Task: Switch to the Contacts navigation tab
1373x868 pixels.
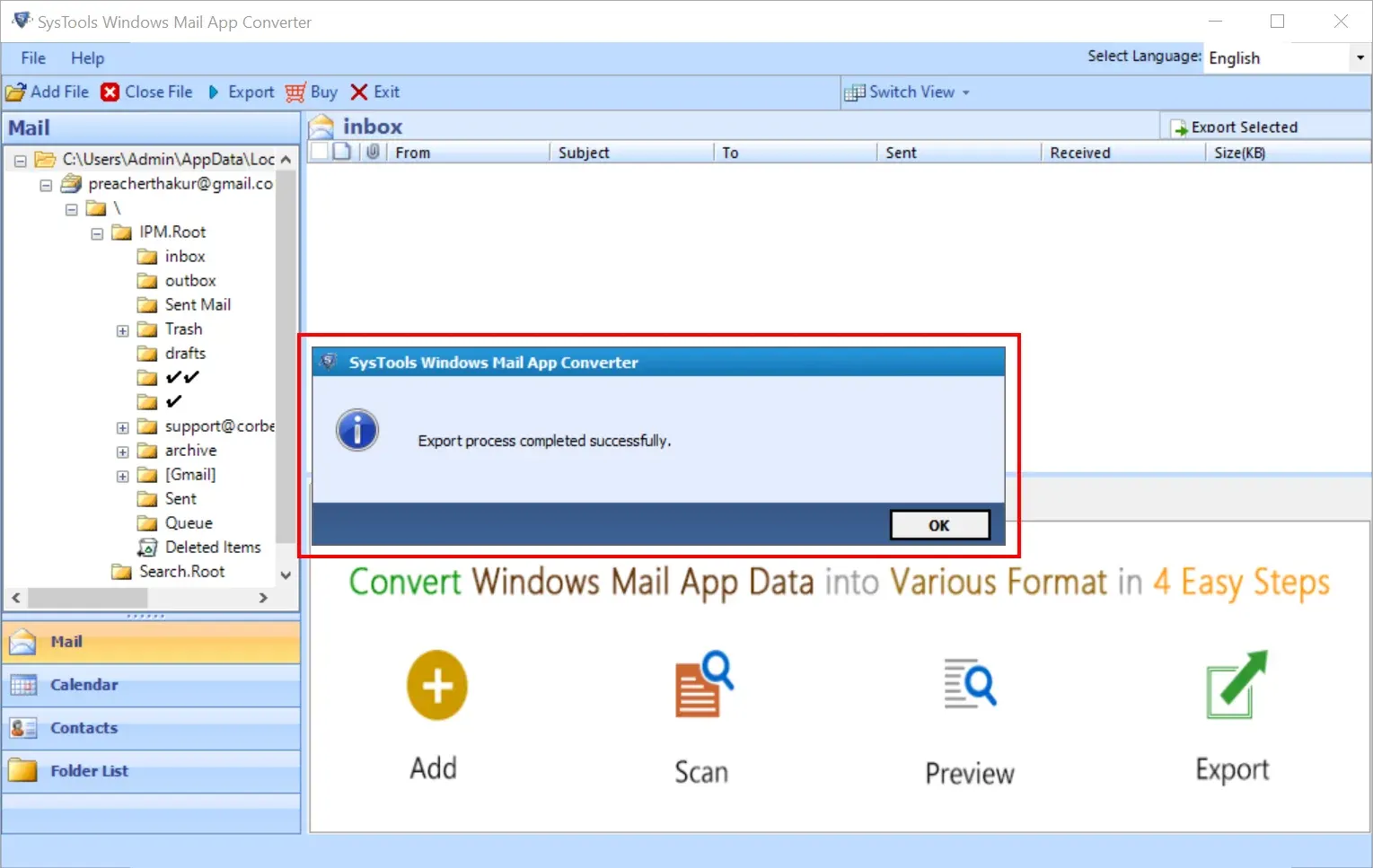Action: click(x=151, y=728)
